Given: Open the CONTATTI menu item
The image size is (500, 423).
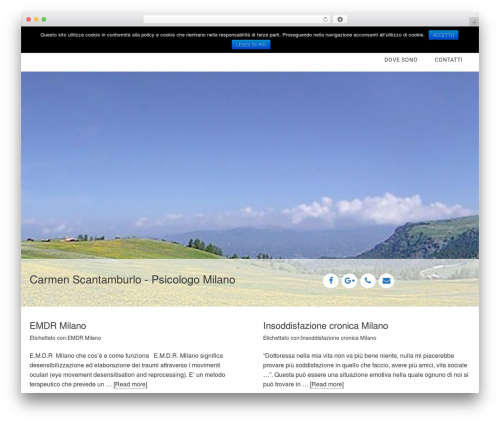Looking at the screenshot, I should coord(448,60).
